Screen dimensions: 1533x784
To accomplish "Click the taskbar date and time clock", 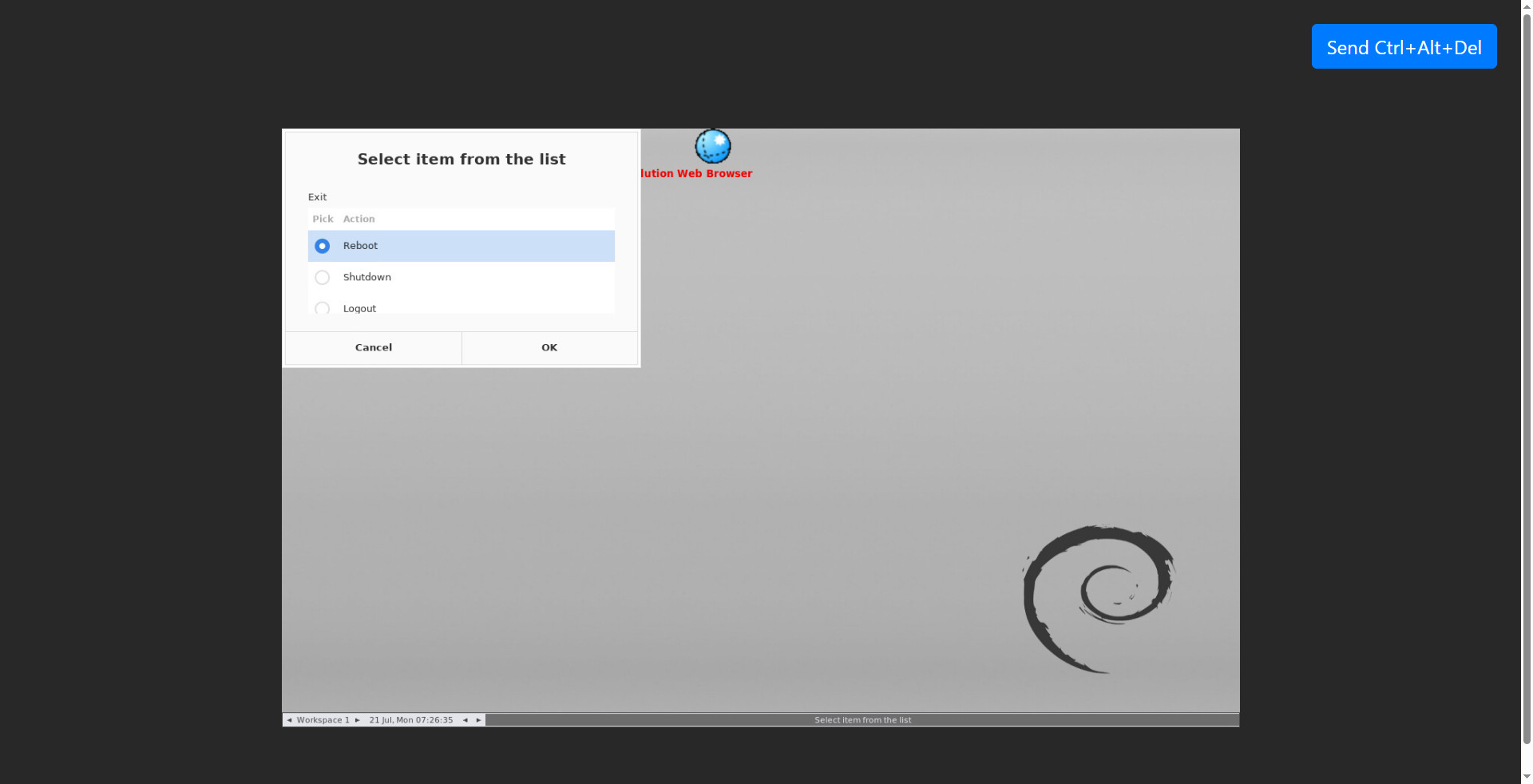I will [410, 720].
